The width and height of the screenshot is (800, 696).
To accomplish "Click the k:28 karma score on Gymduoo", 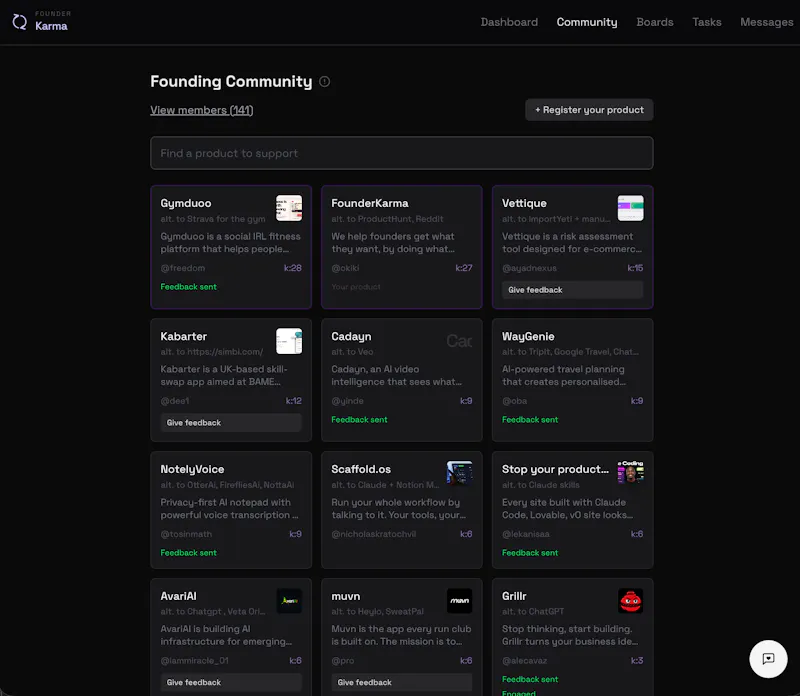I will pyautogui.click(x=293, y=268).
